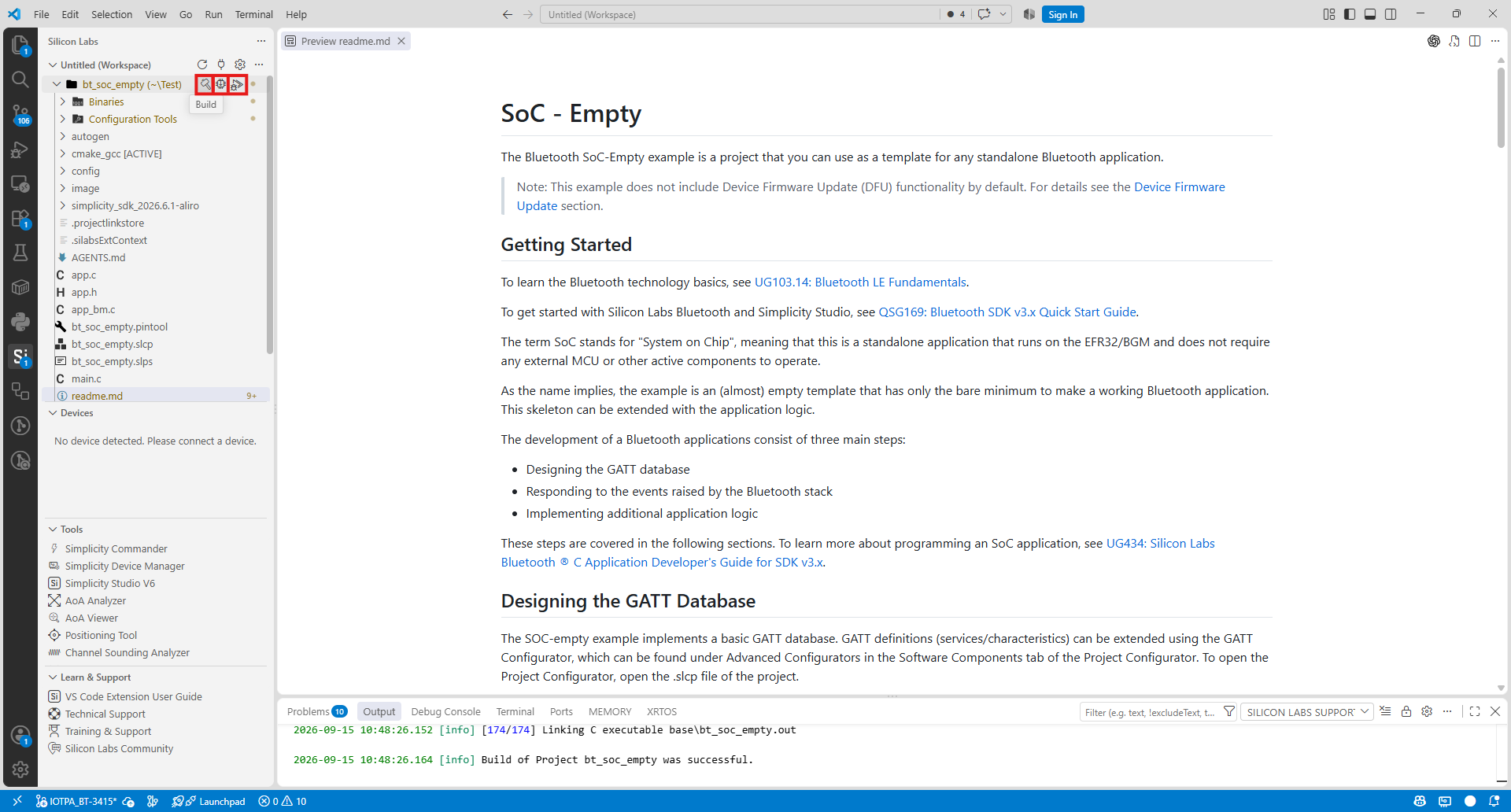Screen dimensions: 1511x812
Task: Split the preview editor to the right
Action: pyautogui.click(x=1475, y=41)
